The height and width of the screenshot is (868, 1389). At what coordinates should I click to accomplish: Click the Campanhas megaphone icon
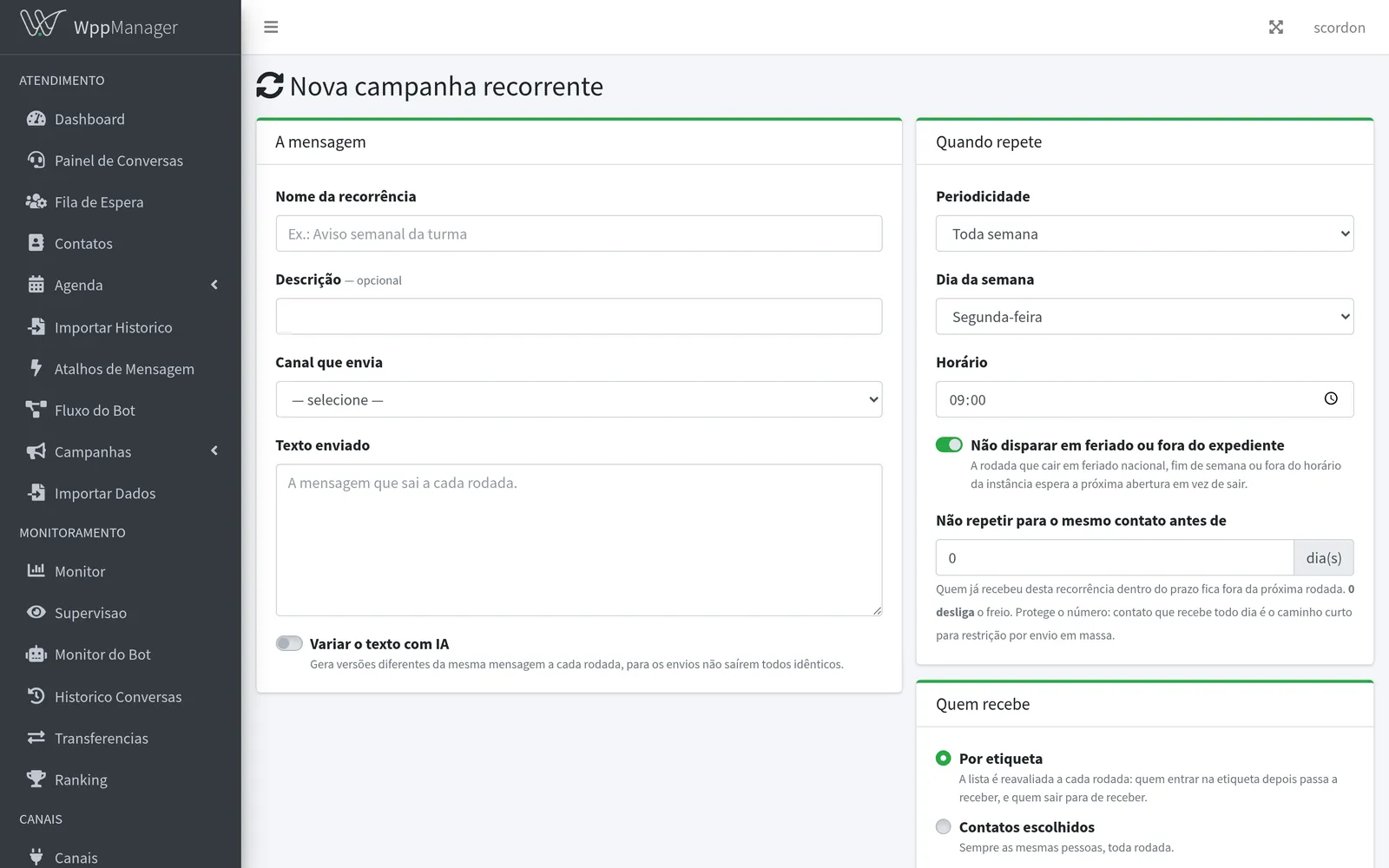(x=36, y=451)
